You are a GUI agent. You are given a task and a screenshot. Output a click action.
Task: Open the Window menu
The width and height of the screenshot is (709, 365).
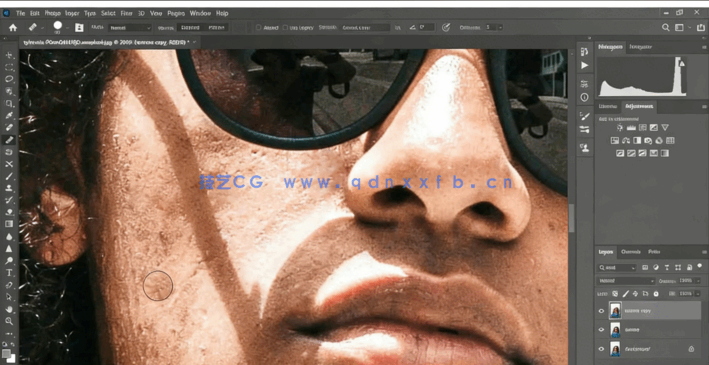pyautogui.click(x=200, y=13)
